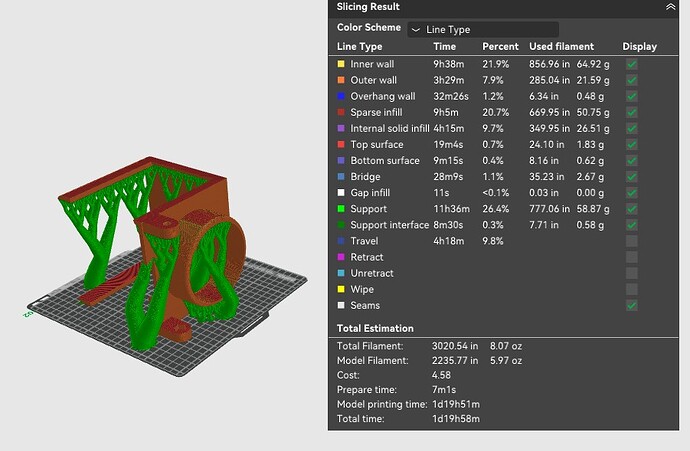
Task: Collapse the Slicing Result panel
Action: click(x=670, y=7)
